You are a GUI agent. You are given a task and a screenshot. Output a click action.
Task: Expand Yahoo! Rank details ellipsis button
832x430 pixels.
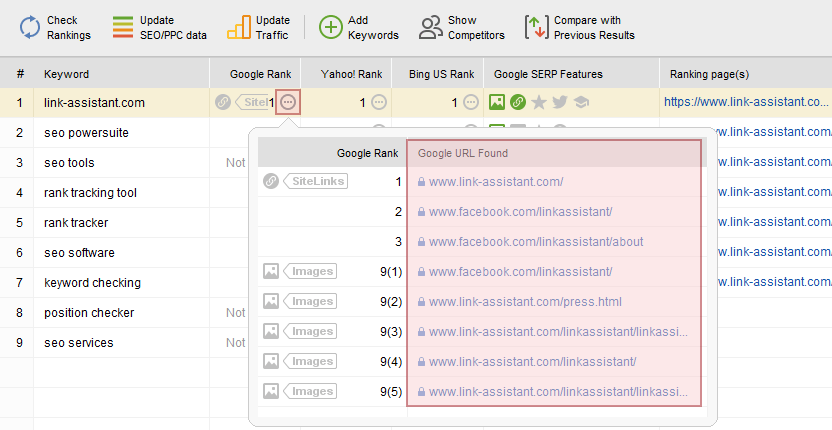click(x=378, y=102)
